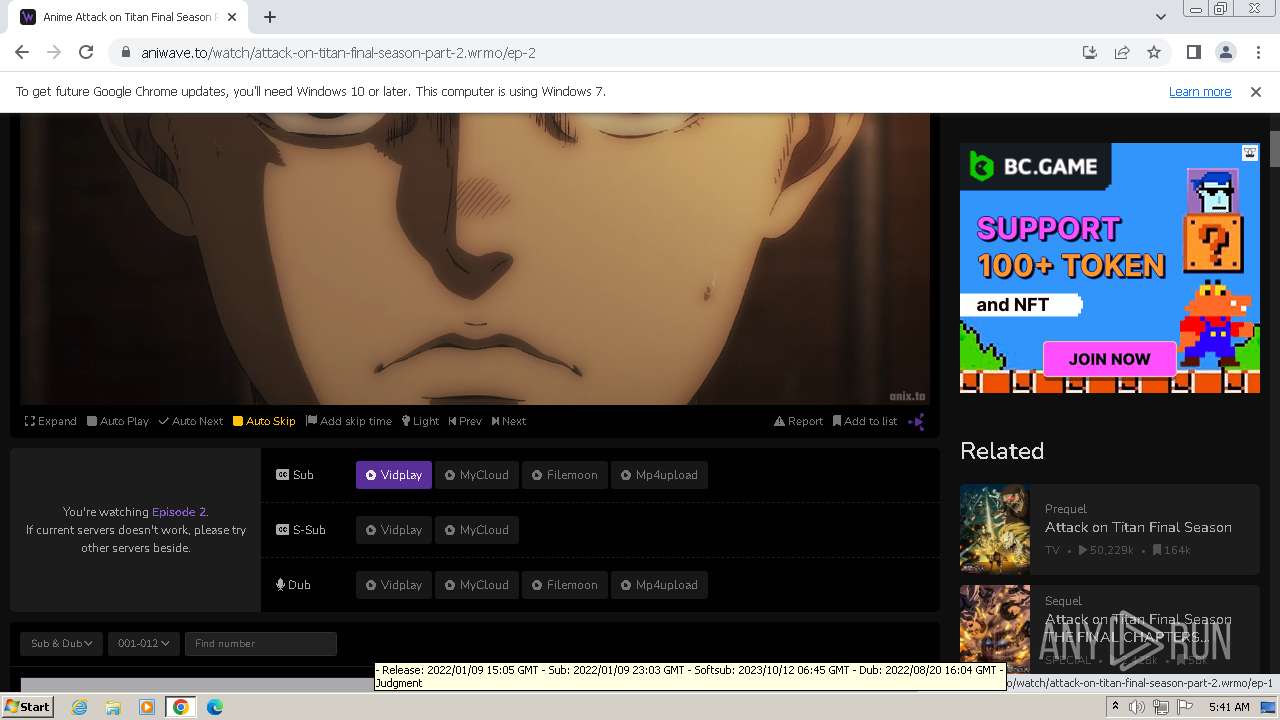Viewport: 1280px width, 720px height.
Task: Select the Sub Vidplay server
Action: (394, 475)
